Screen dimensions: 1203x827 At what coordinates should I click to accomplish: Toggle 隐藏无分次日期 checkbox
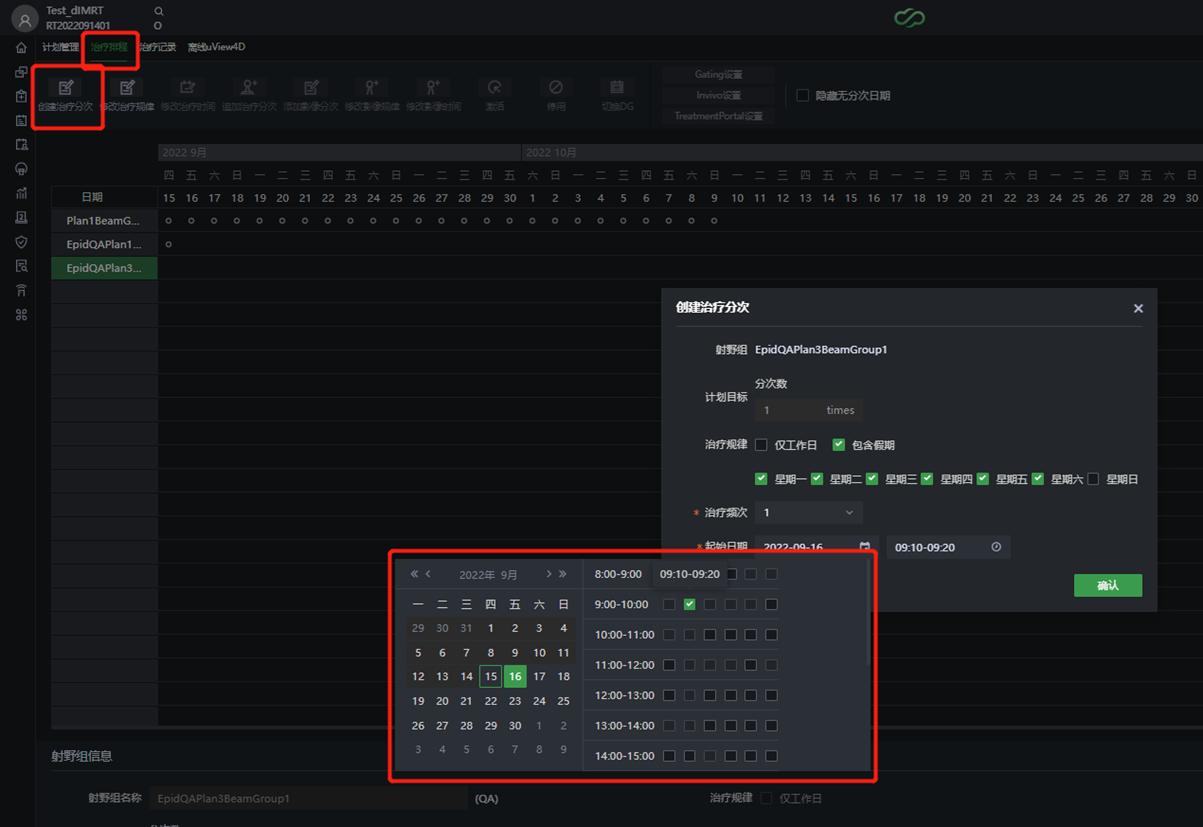point(802,96)
